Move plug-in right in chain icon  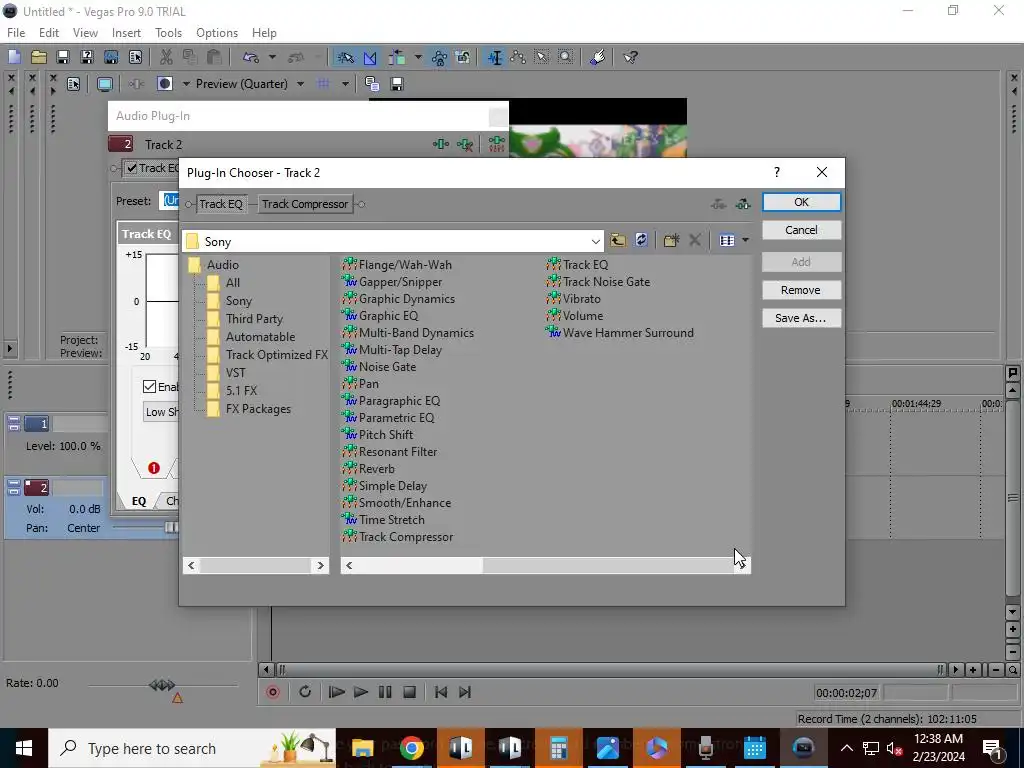[x=743, y=204]
